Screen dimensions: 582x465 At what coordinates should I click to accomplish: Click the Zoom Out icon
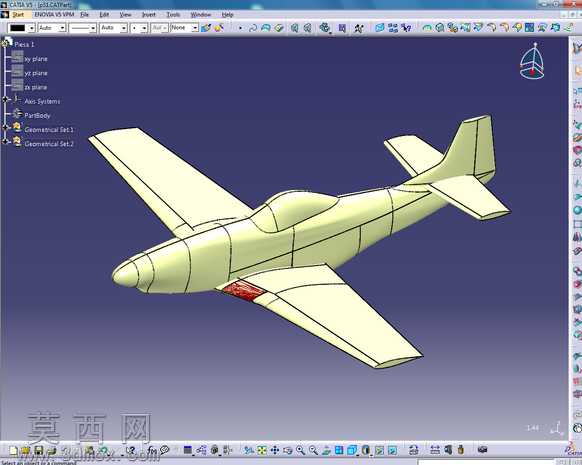point(313,451)
